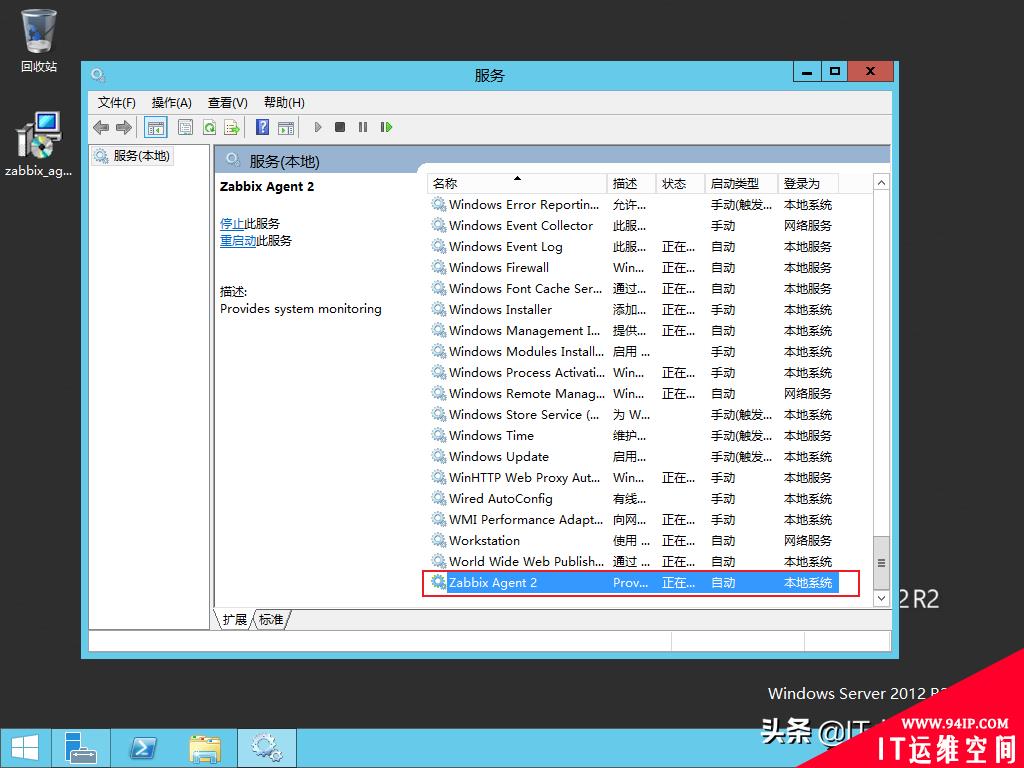
Task: Click the gear icon of Windows Firewall row
Action: tap(439, 267)
